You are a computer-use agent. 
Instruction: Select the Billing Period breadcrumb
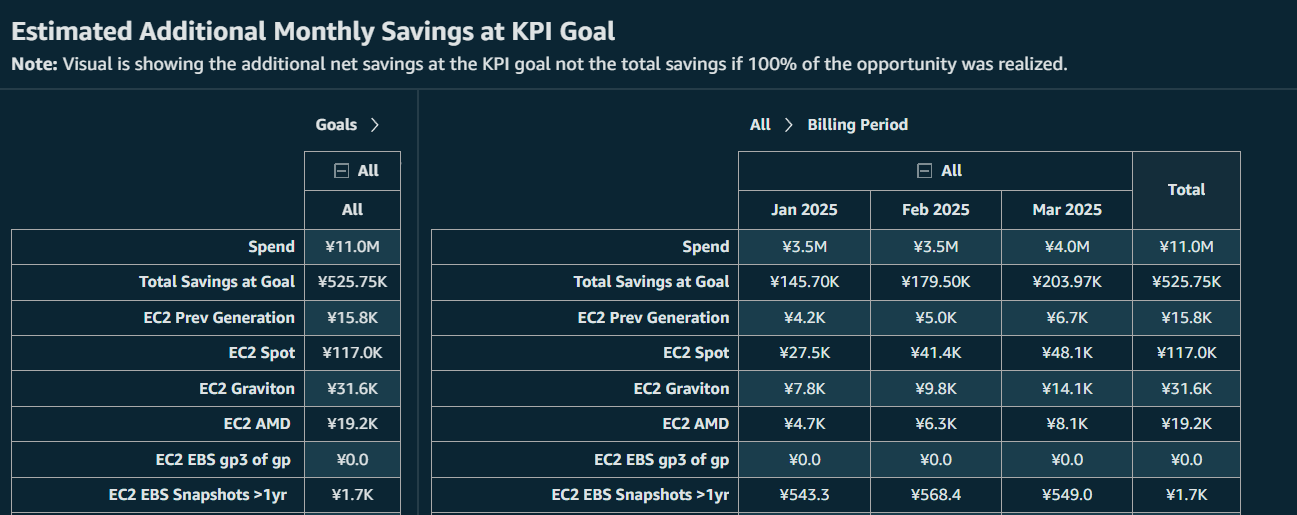(x=858, y=125)
